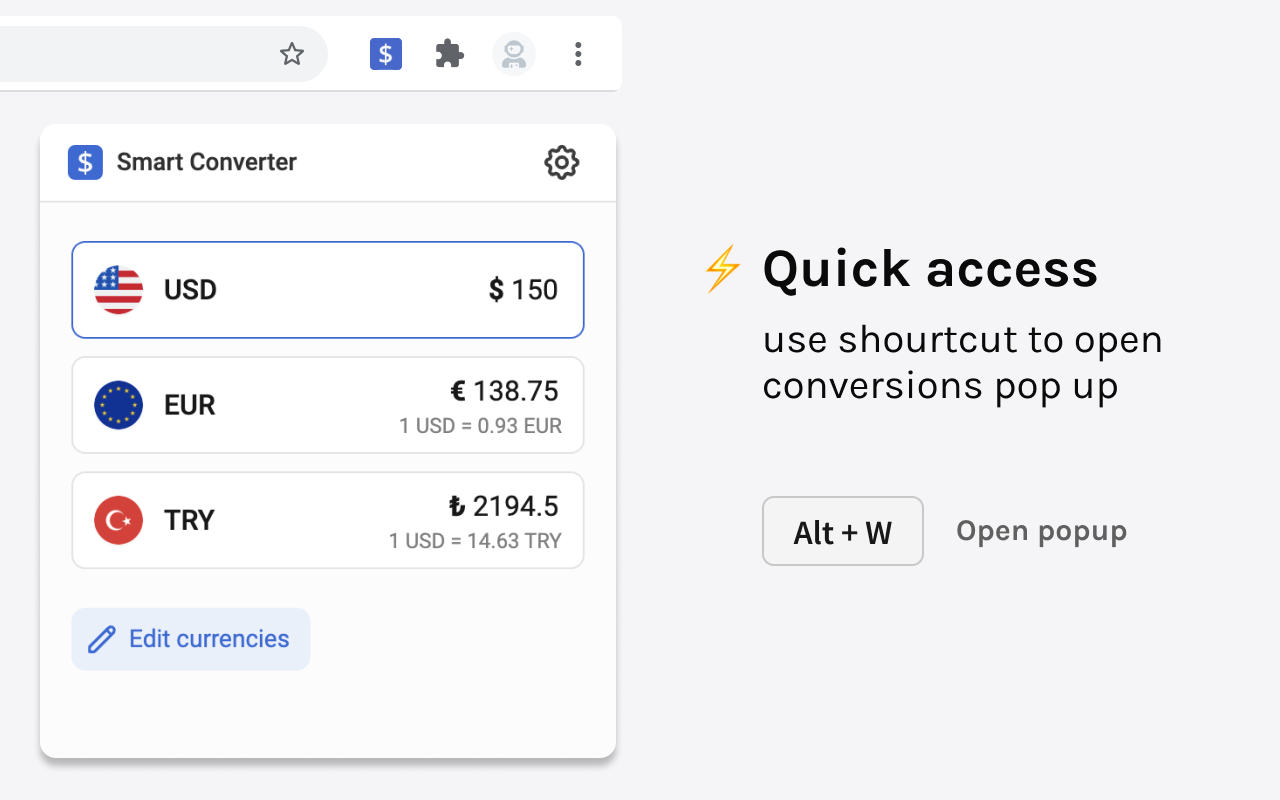This screenshot has width=1280, height=800.
Task: Click the Smart Converter logo in popup header
Action: click(x=85, y=162)
